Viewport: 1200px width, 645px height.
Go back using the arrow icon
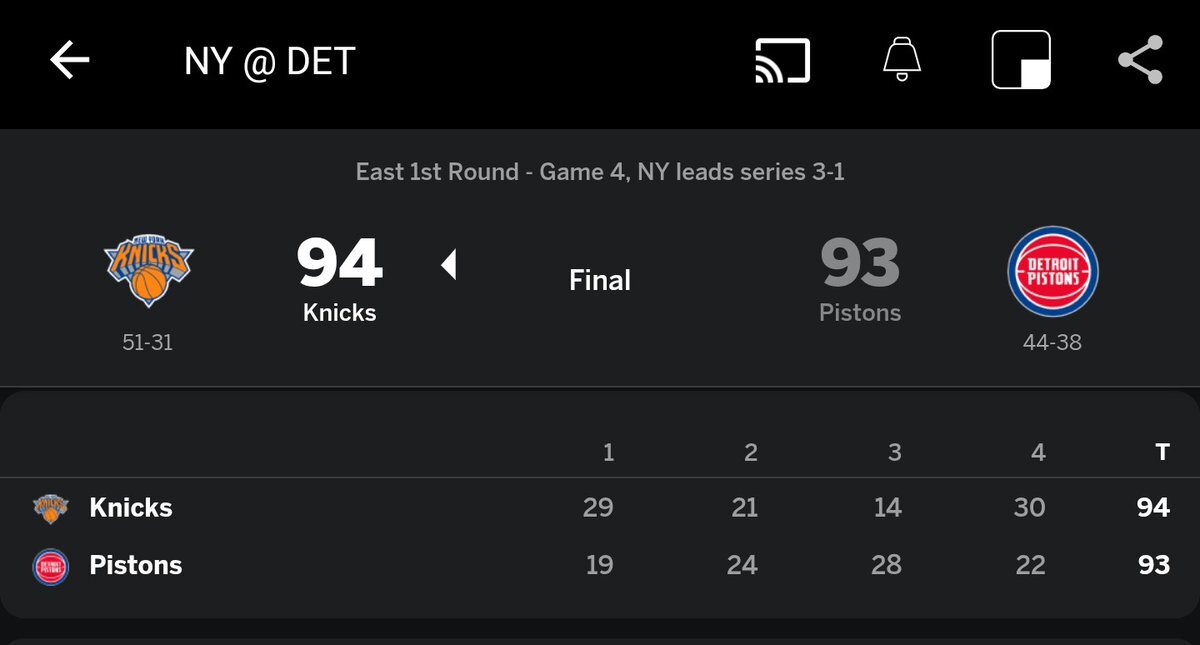tap(70, 61)
